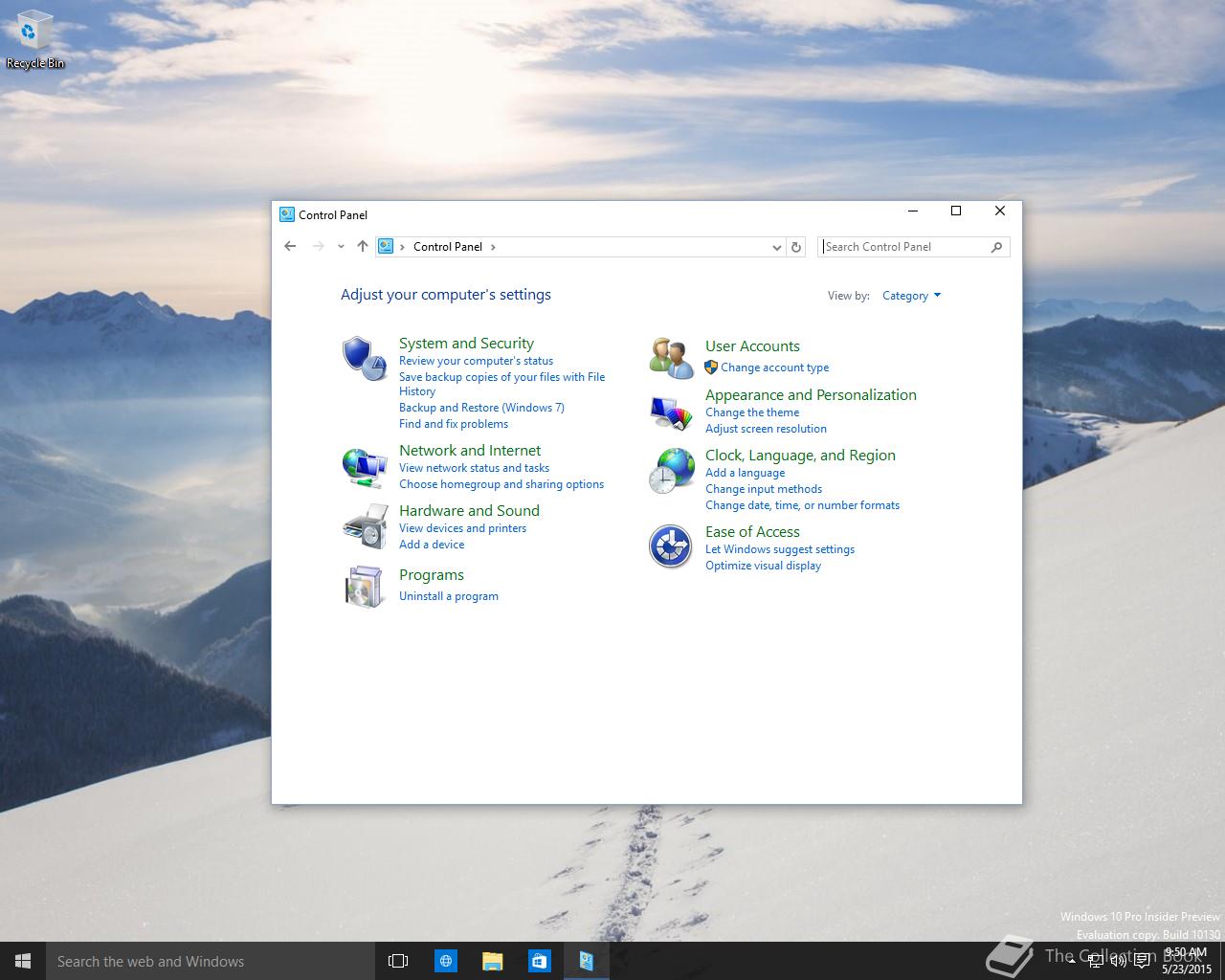Open the Action Center notification icon
The image size is (1225, 980).
click(x=1142, y=961)
